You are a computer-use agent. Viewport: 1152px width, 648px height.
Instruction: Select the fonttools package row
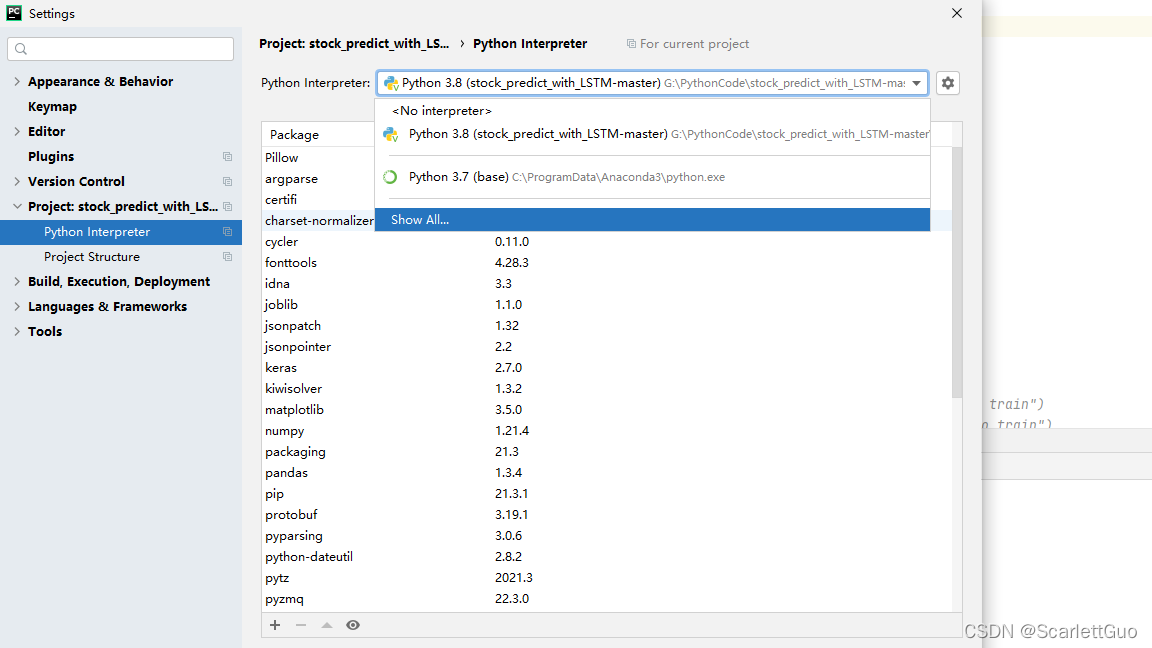(x=607, y=262)
